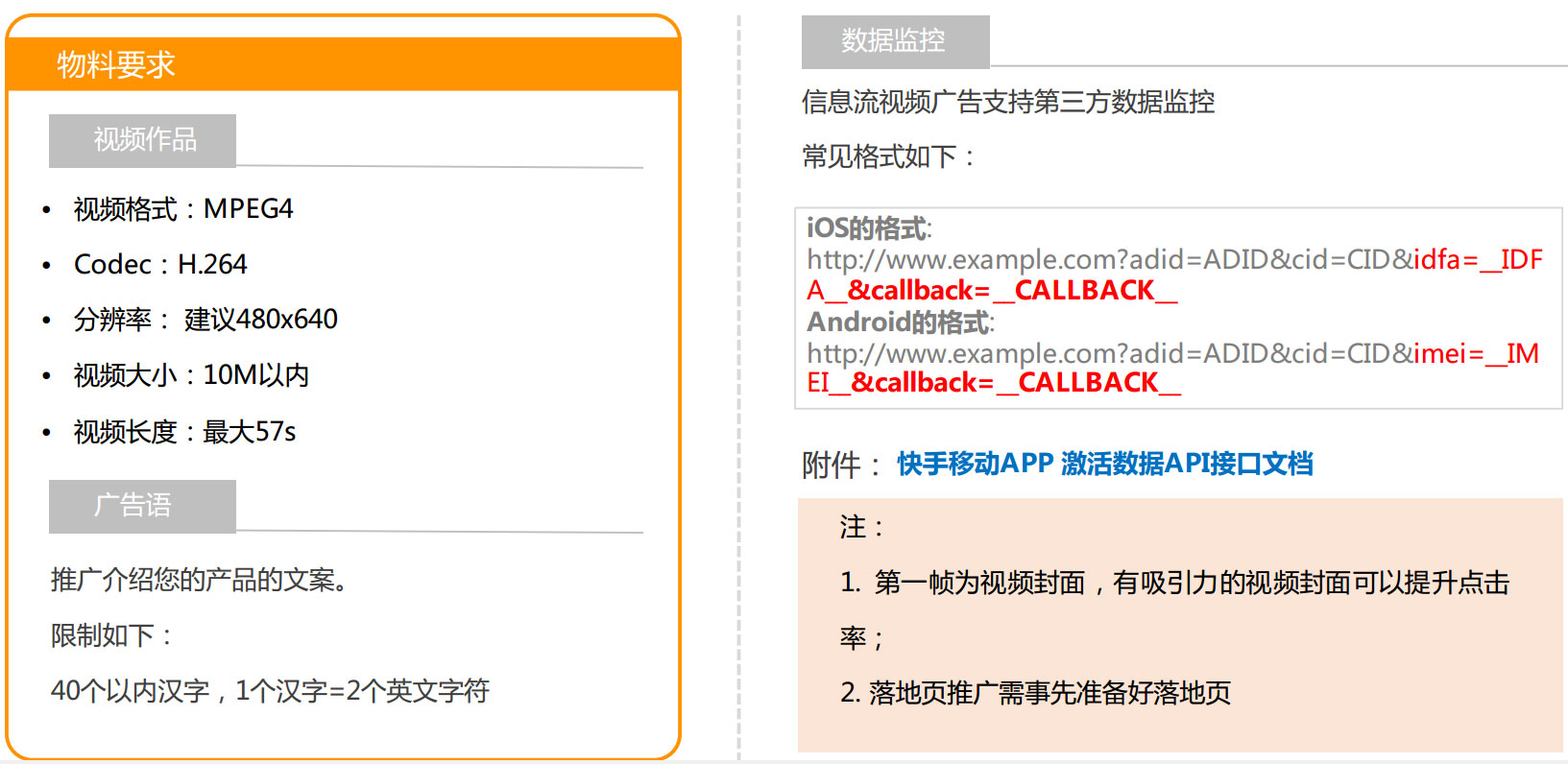
Task: Select the 40个以内汉字 limit text
Action: tap(270, 691)
